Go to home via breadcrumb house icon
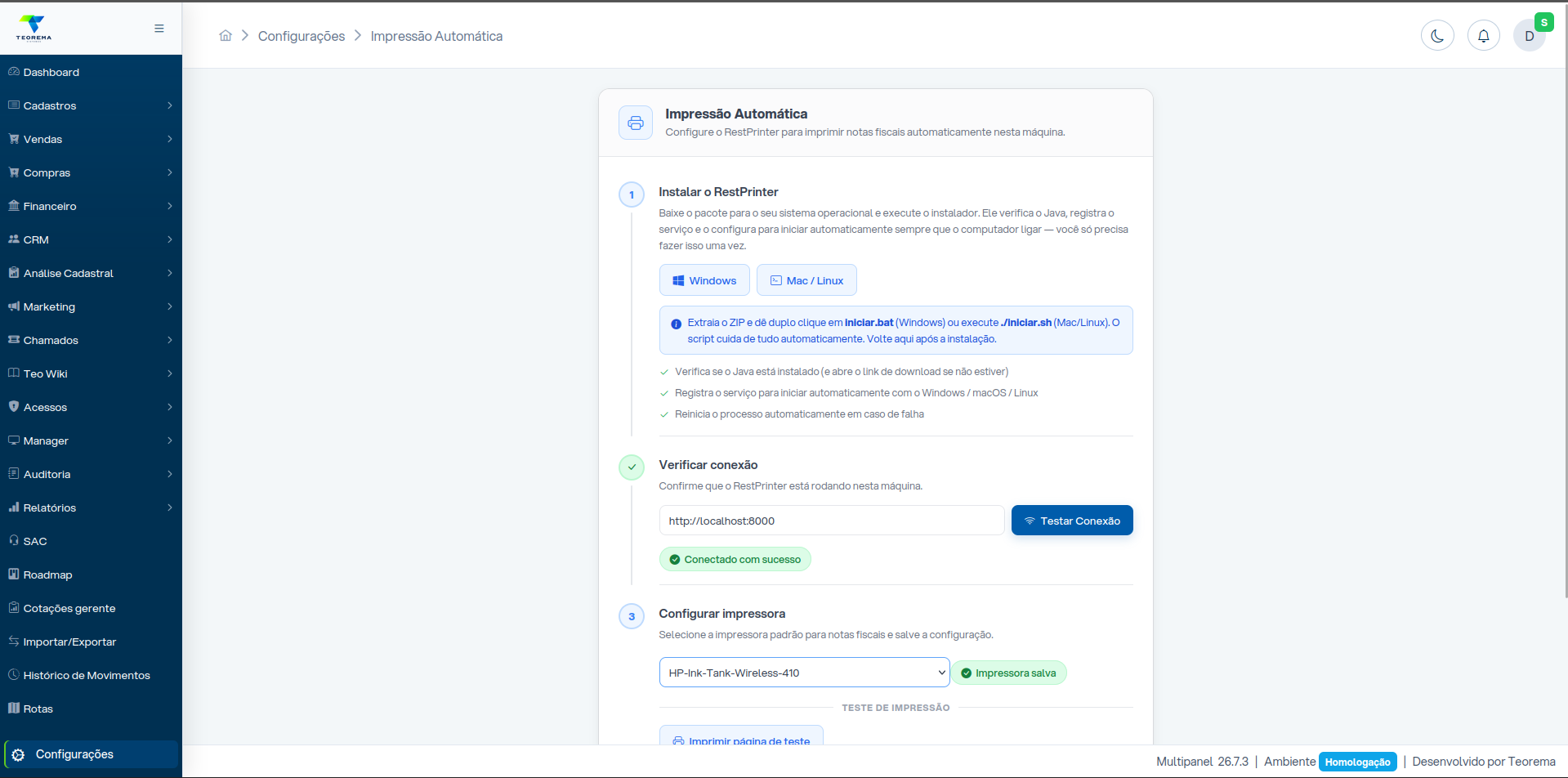 (226, 35)
